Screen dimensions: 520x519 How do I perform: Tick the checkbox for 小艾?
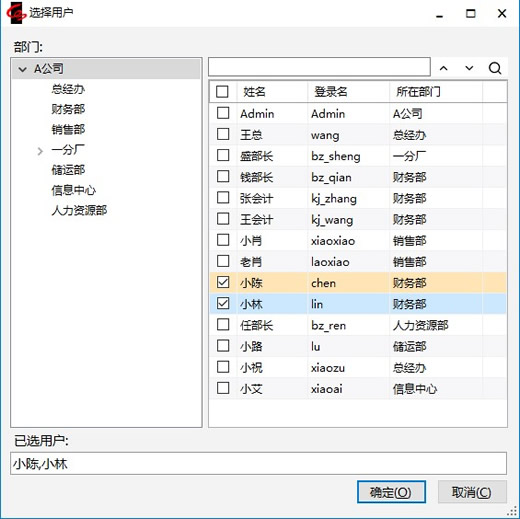223,388
